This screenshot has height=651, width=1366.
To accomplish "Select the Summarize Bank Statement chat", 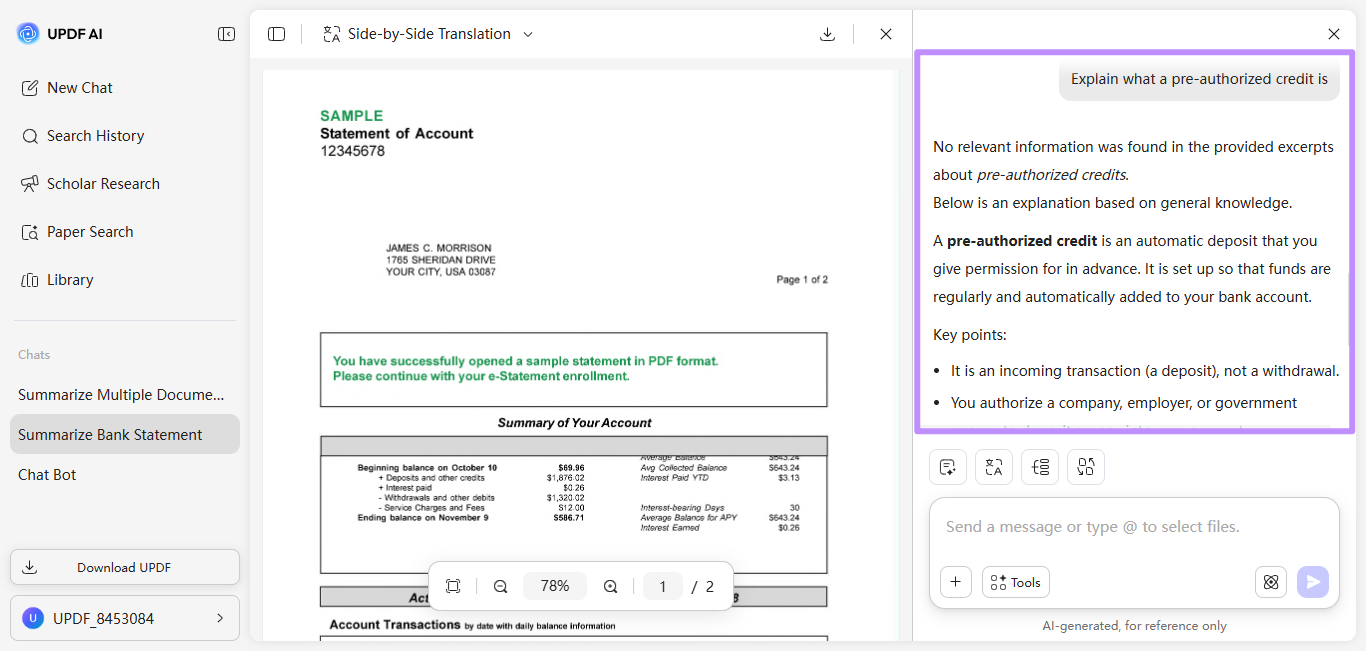I will coord(125,435).
